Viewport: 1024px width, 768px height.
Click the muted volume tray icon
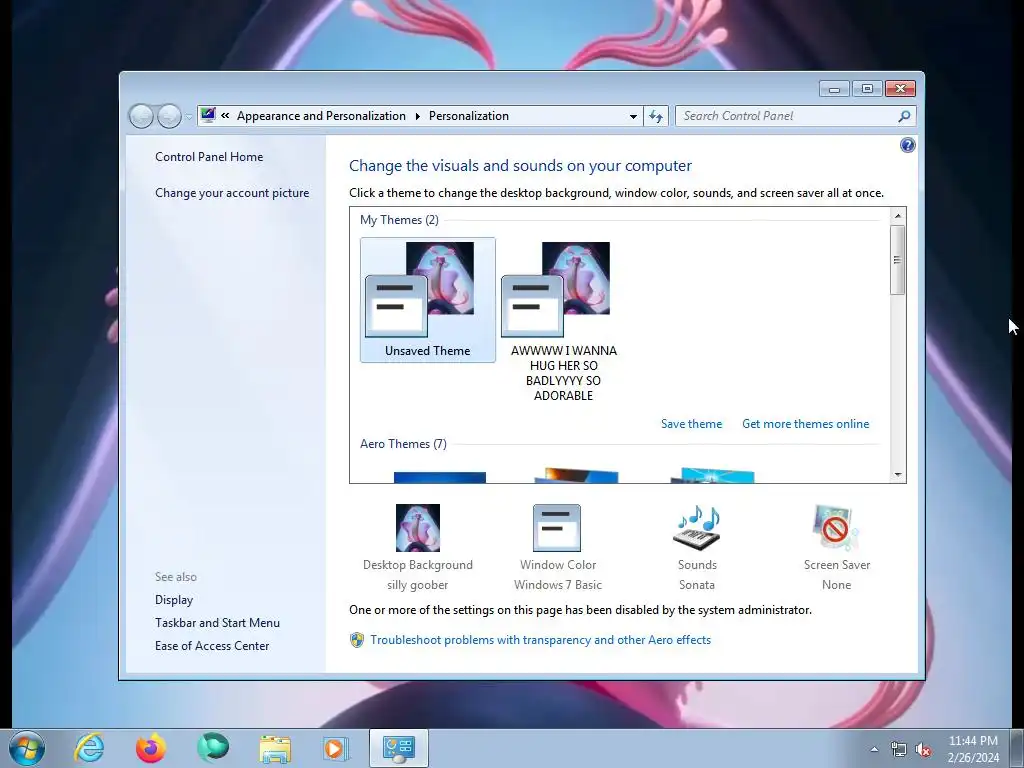(x=924, y=750)
